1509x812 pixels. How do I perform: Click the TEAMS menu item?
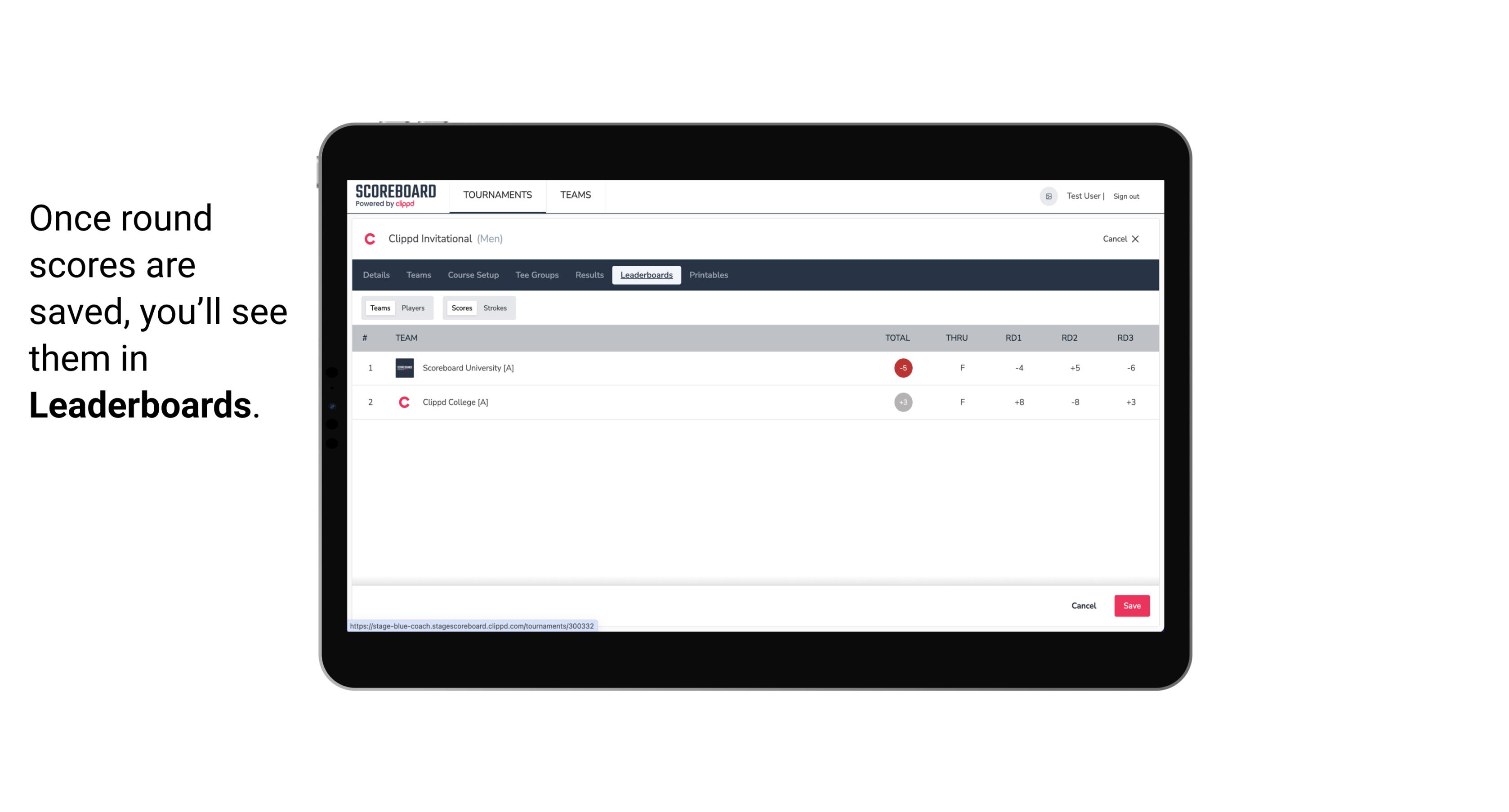coord(574,195)
